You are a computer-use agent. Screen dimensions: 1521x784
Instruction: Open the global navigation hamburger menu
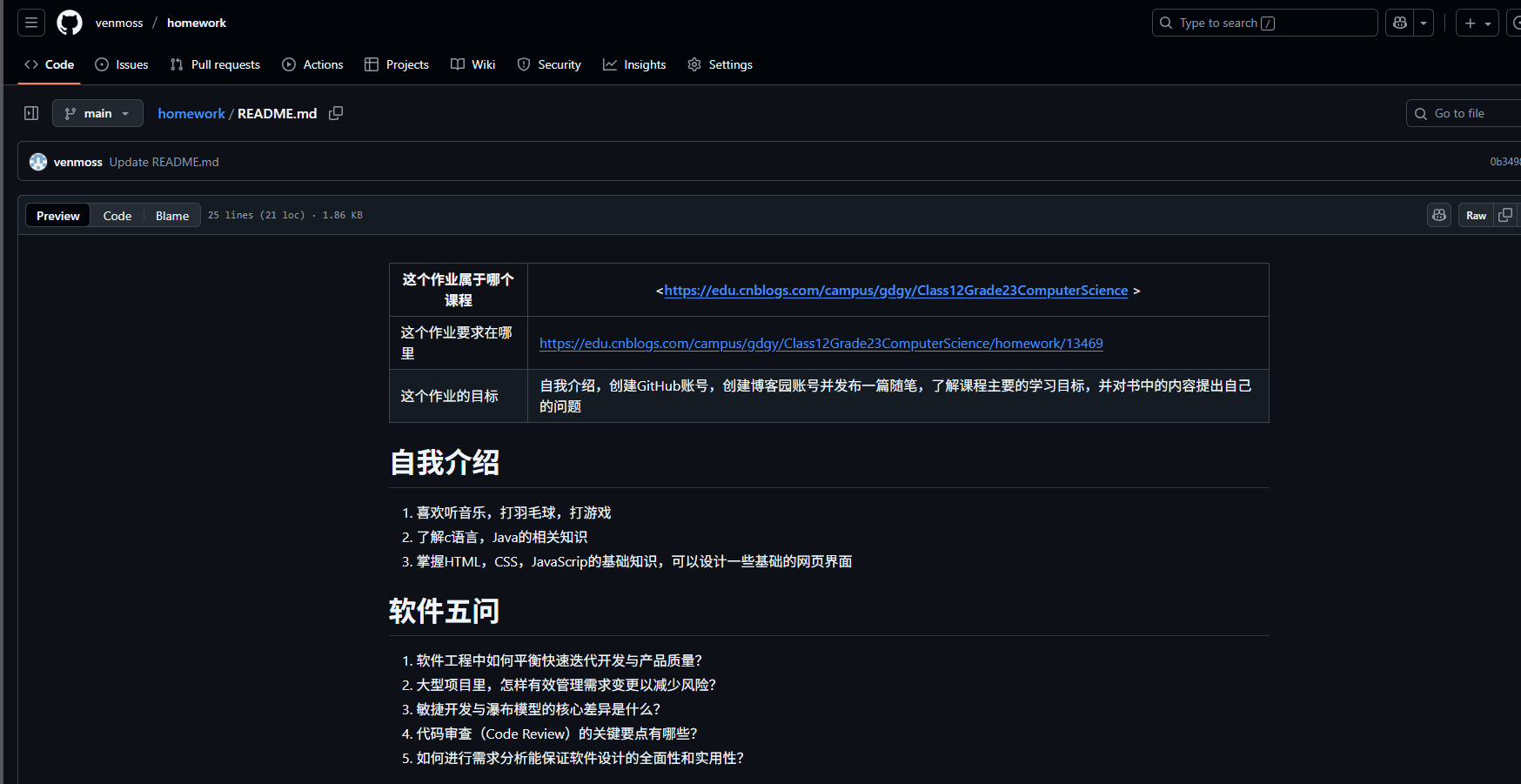pos(31,23)
